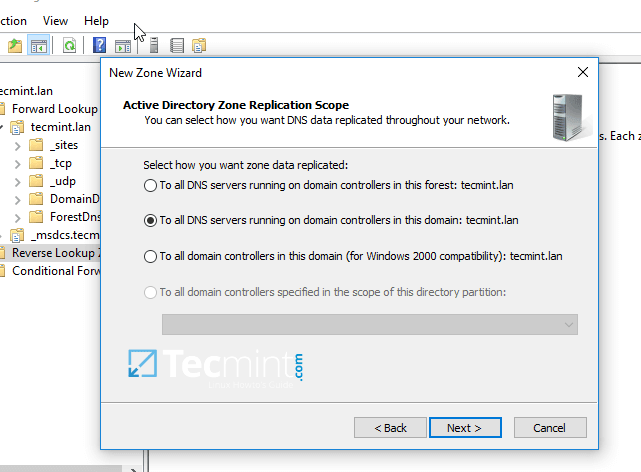The image size is (641, 472).
Task: Expand the _tcp folder node
Action: [17, 163]
